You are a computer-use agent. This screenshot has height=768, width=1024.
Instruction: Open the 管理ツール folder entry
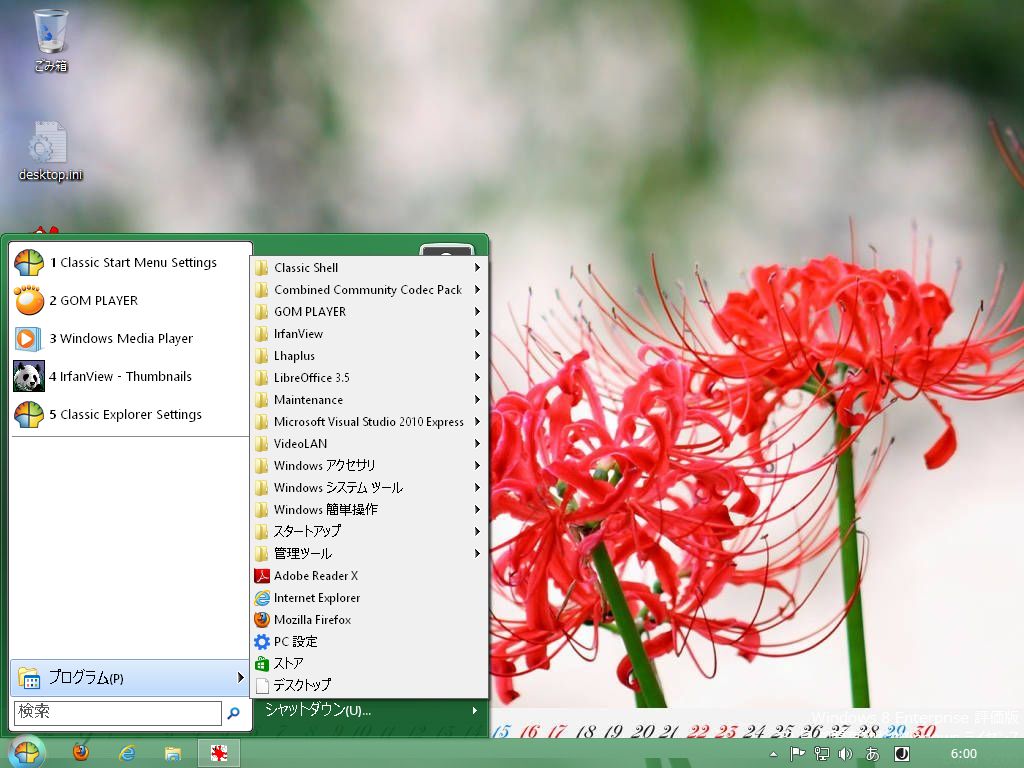coord(368,554)
